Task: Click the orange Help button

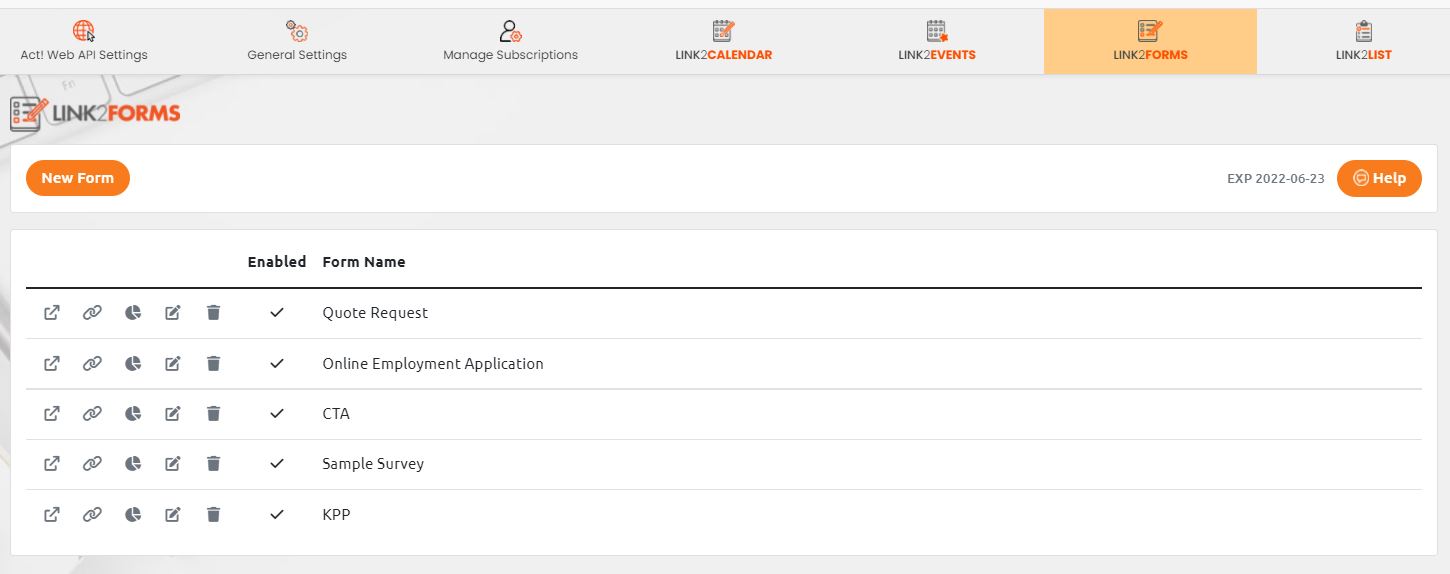Action: [x=1379, y=178]
